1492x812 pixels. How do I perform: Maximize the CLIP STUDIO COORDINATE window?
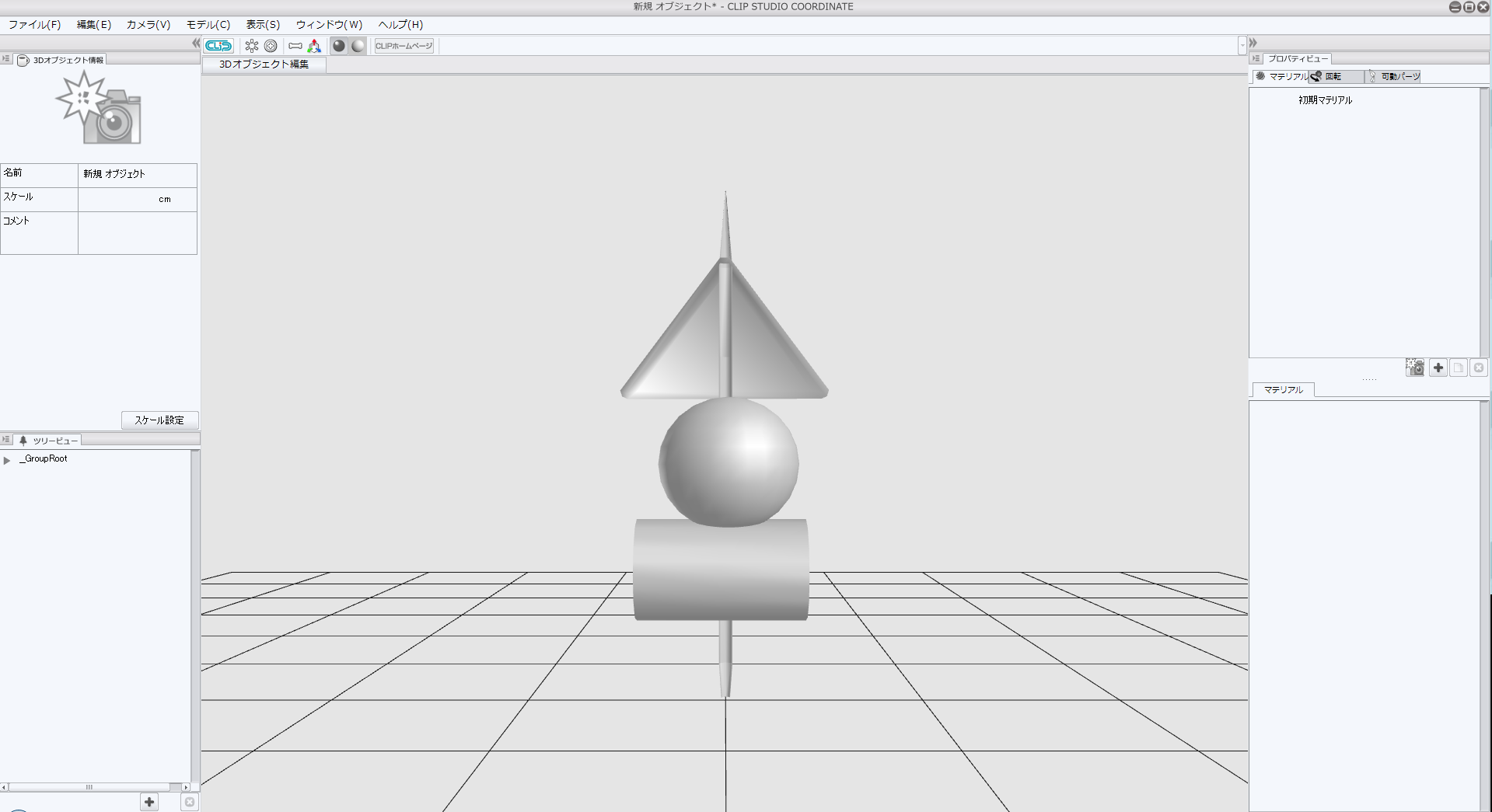click(1469, 7)
